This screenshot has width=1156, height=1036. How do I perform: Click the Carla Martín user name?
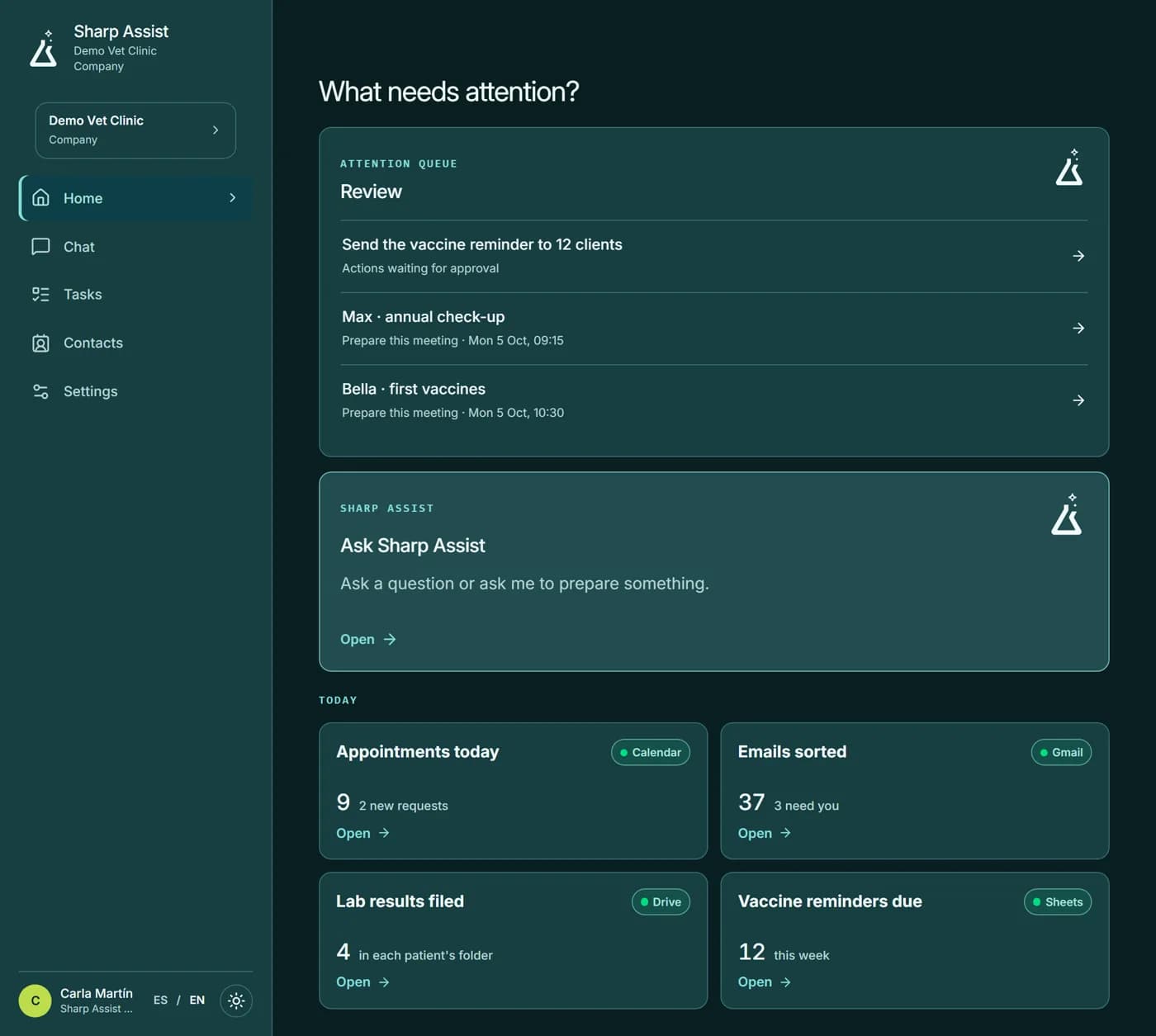point(97,993)
